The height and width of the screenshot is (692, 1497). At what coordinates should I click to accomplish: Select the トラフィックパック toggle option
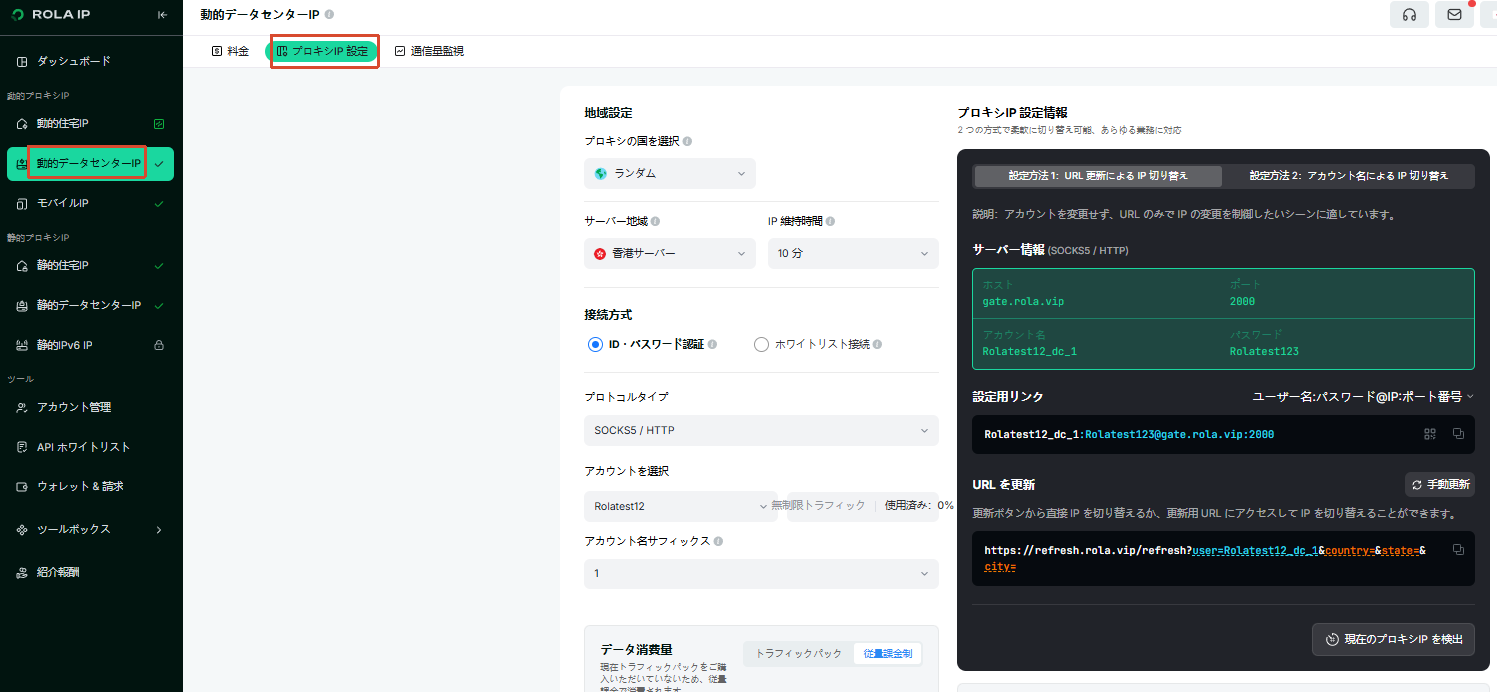pos(799,653)
